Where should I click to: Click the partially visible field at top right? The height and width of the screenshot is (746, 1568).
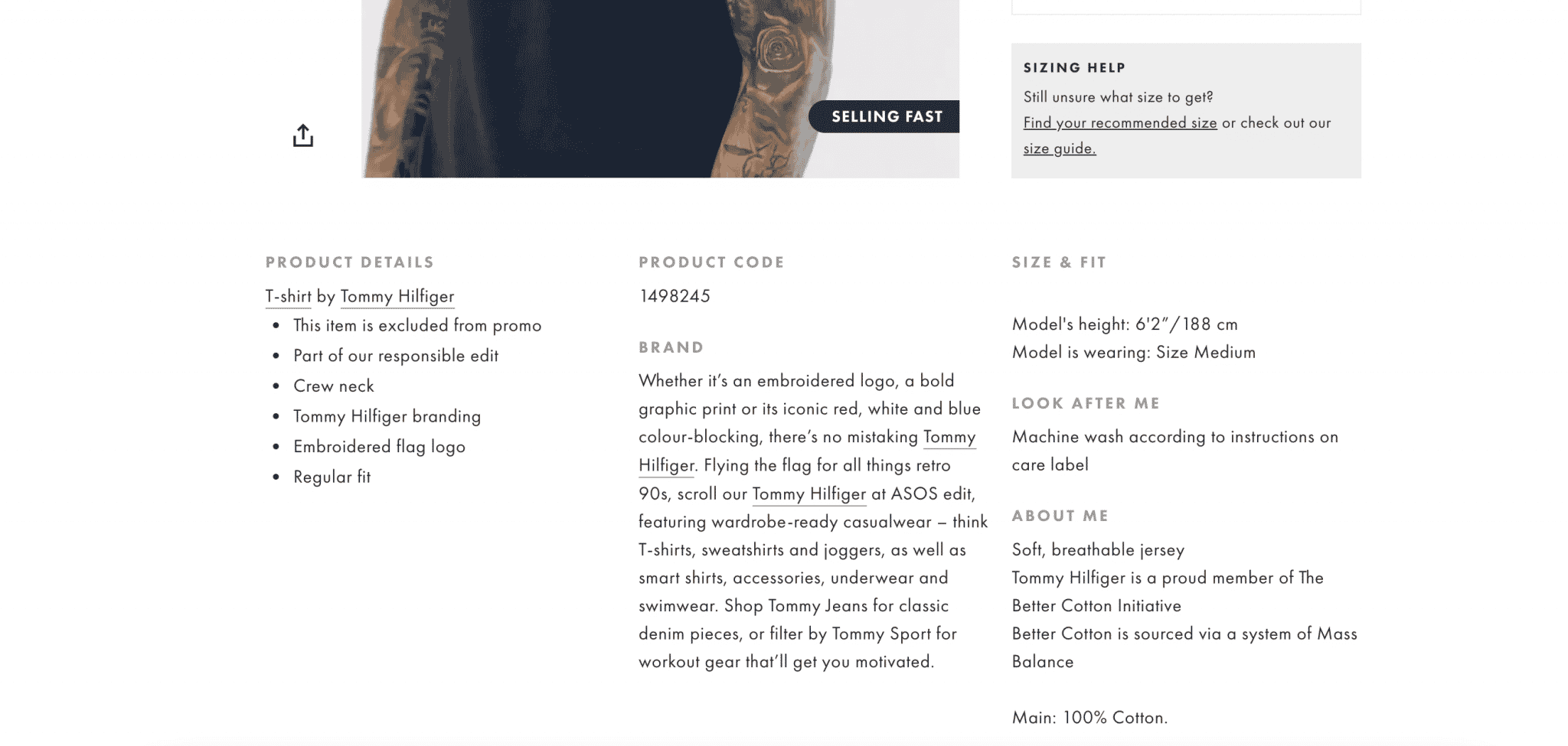coord(1185,6)
